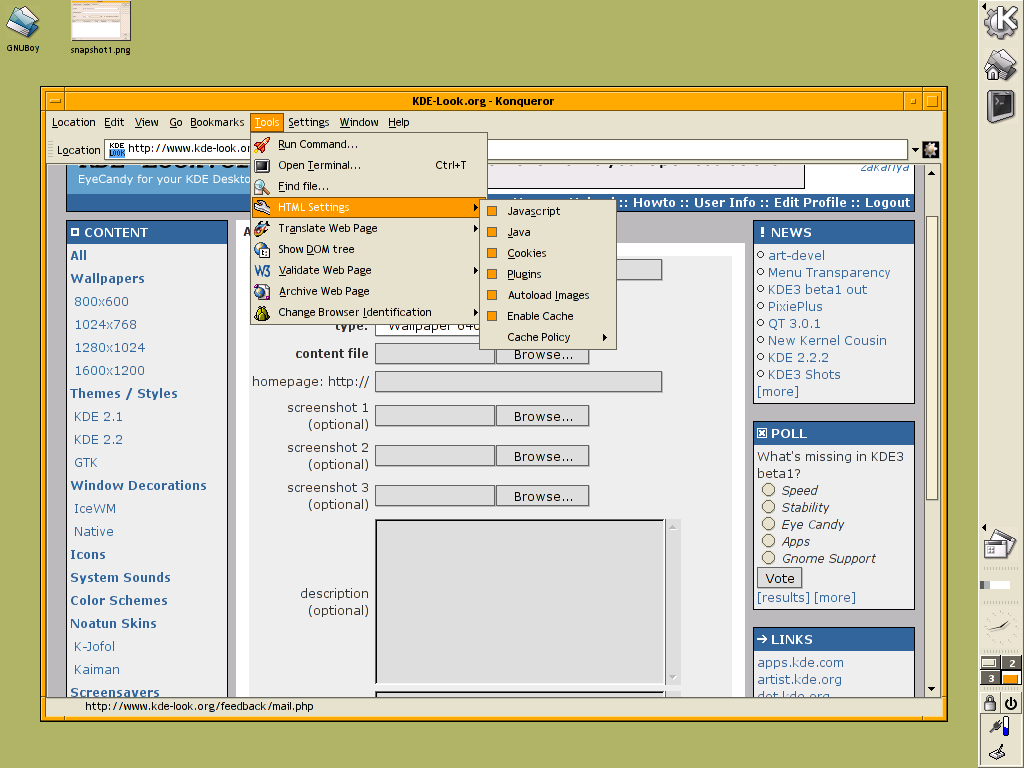This screenshot has width=1024, height=768.
Task: Click the Konqueror throbber gear icon
Action: point(931,150)
